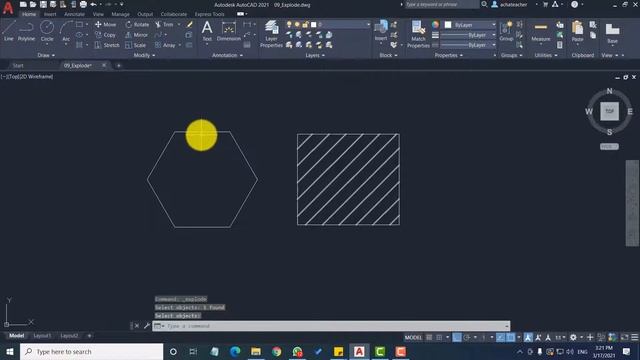
Task: Expand the Block panel
Action: pyautogui.click(x=388, y=55)
